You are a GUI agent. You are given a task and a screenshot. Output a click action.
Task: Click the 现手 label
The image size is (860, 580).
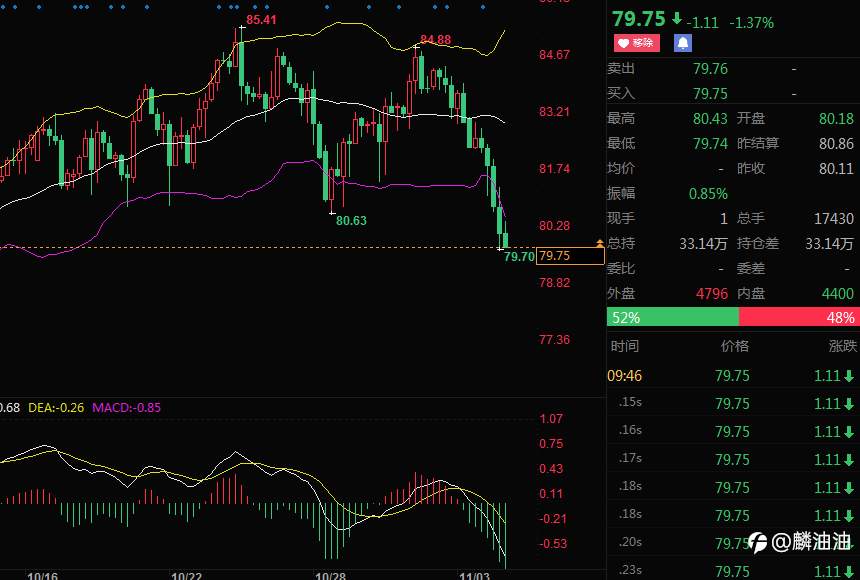[621, 218]
